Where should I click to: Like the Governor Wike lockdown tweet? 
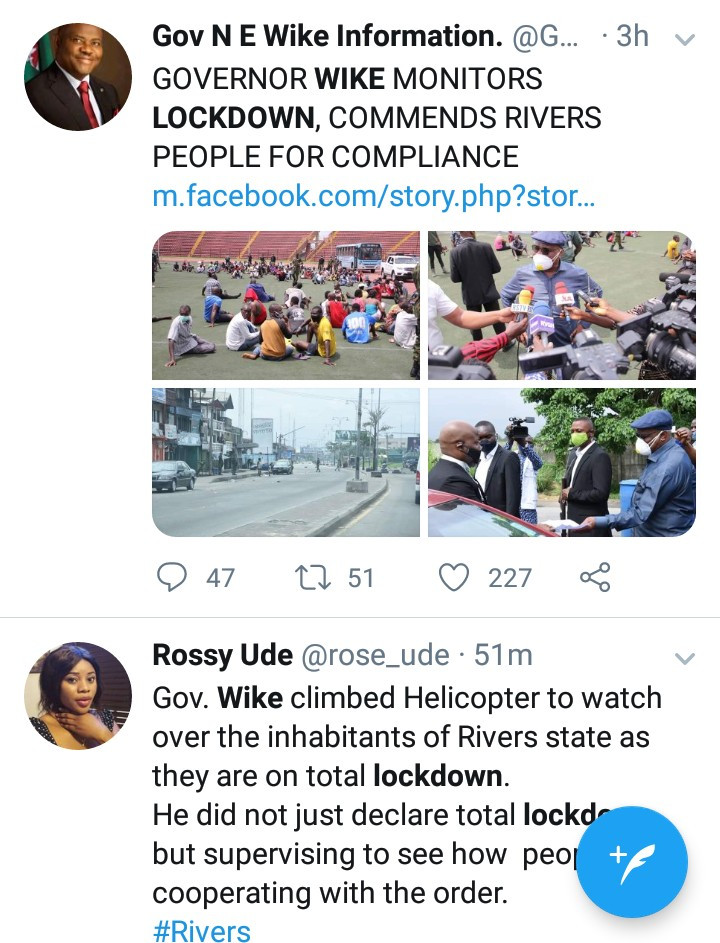tap(455, 577)
